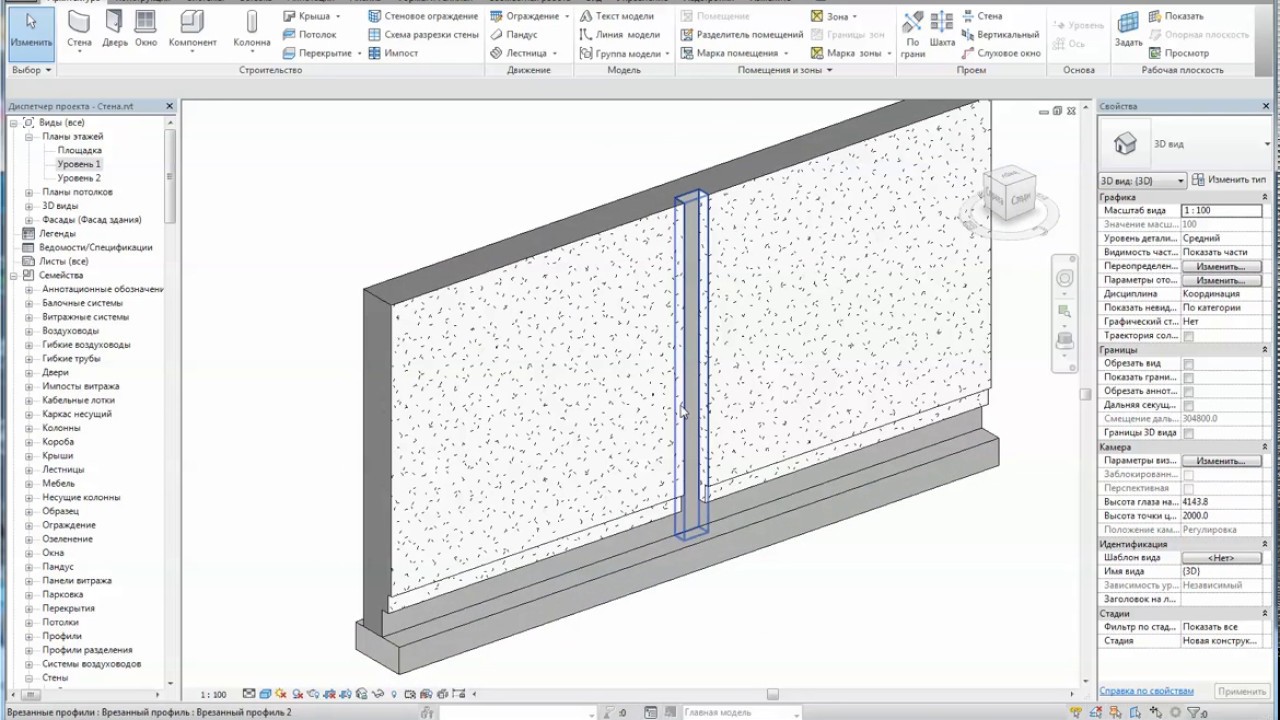This screenshot has height=720, width=1280.
Task: Open the Выбор dropdown under Modify
Action: [x=30, y=70]
